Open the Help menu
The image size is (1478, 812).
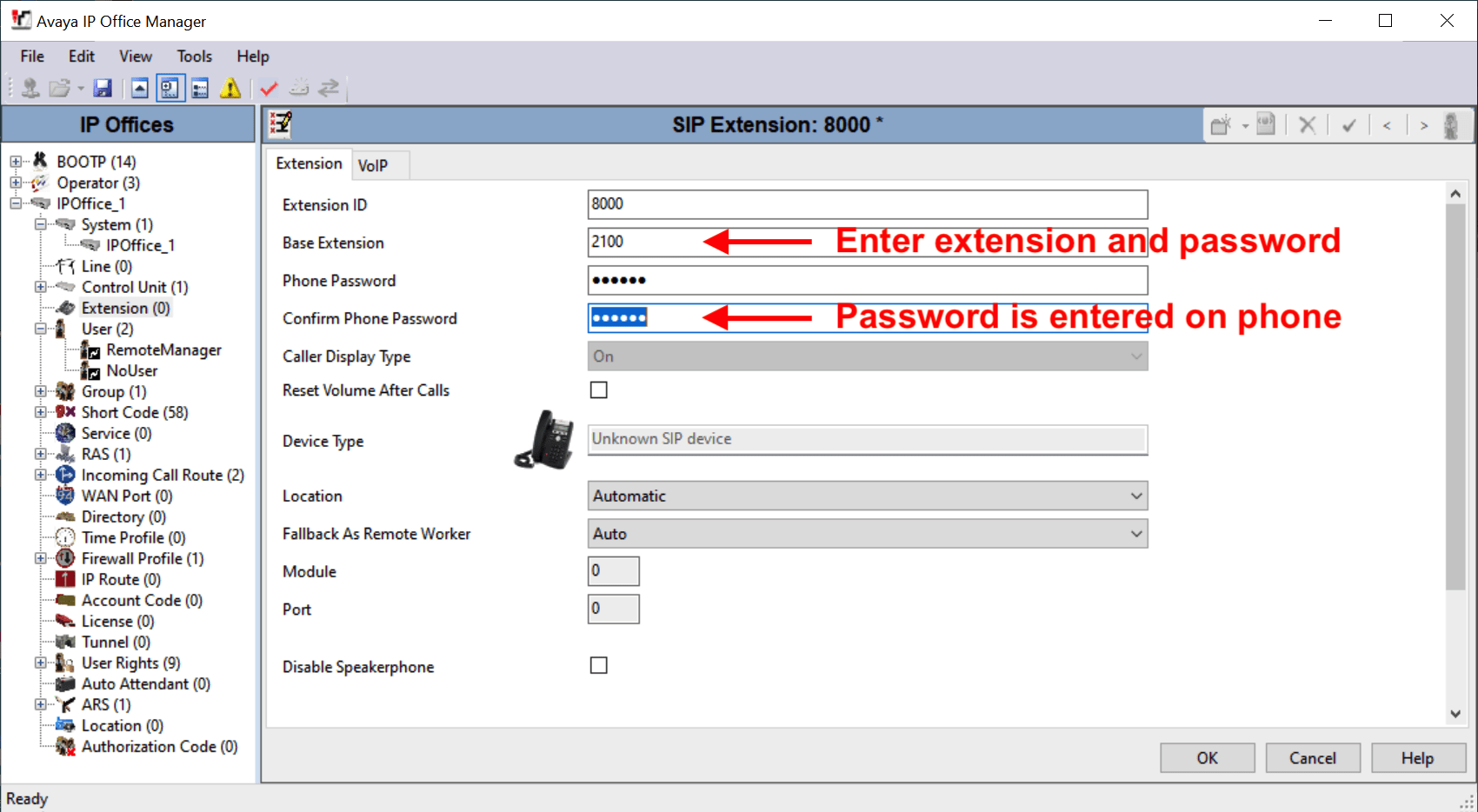(253, 57)
